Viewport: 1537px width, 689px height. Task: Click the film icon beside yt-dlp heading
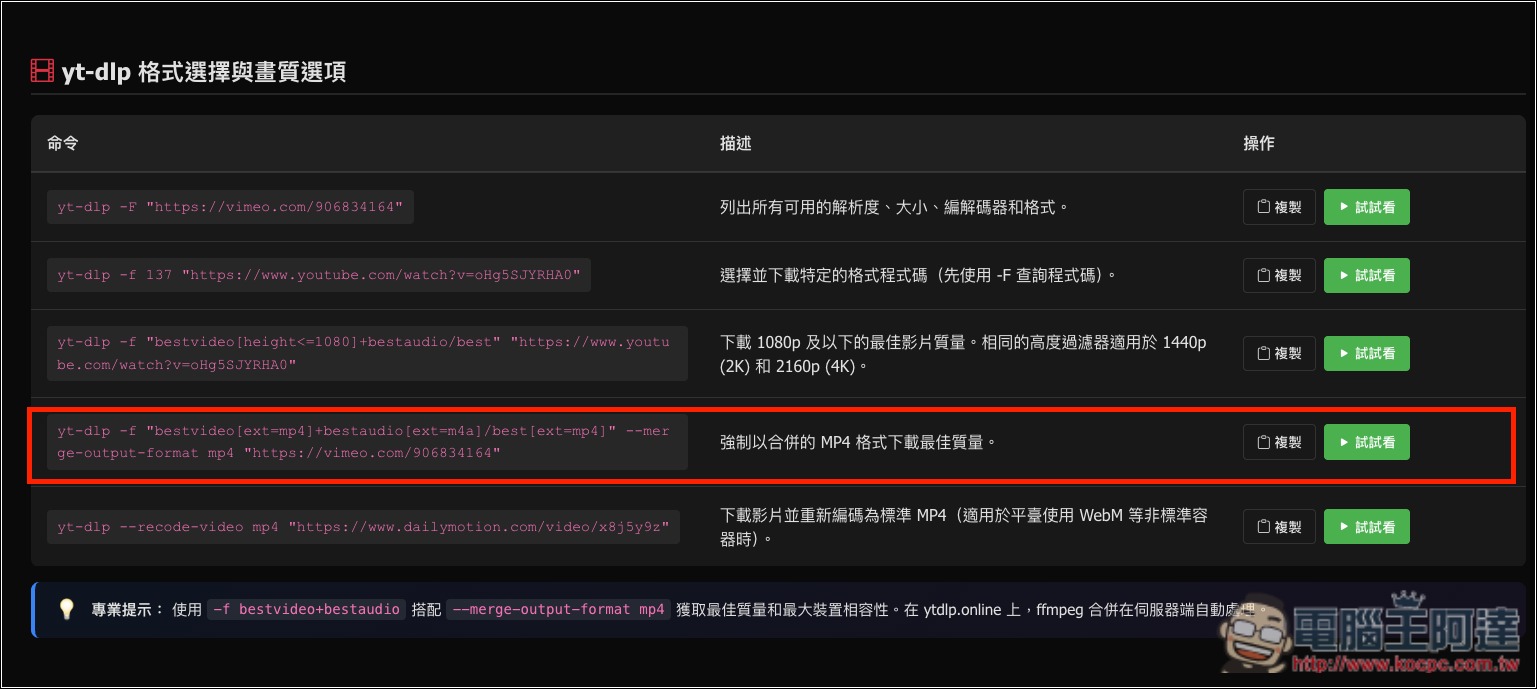tap(42, 72)
